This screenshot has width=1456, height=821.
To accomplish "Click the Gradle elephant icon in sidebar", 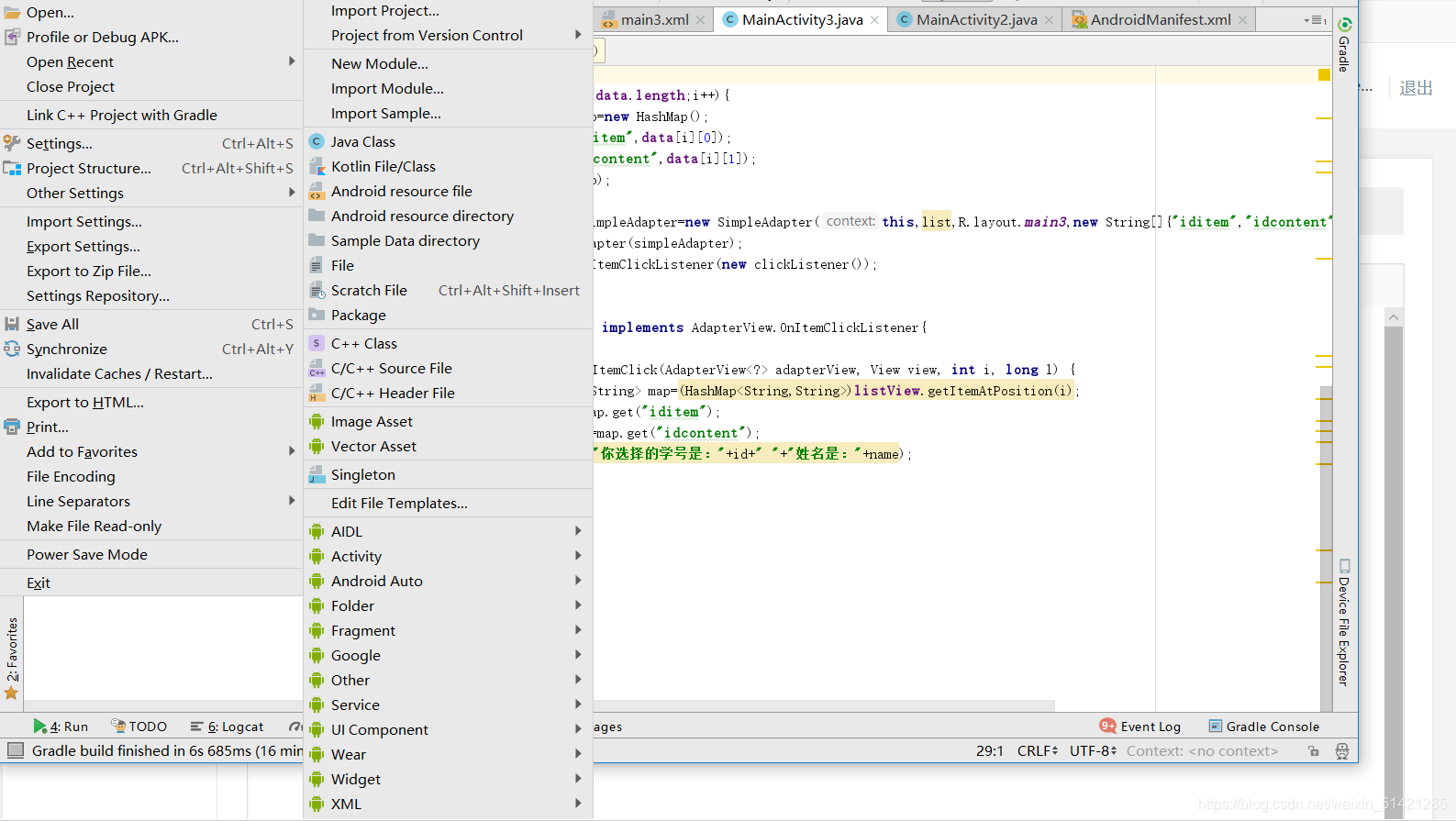I will point(1345,25).
